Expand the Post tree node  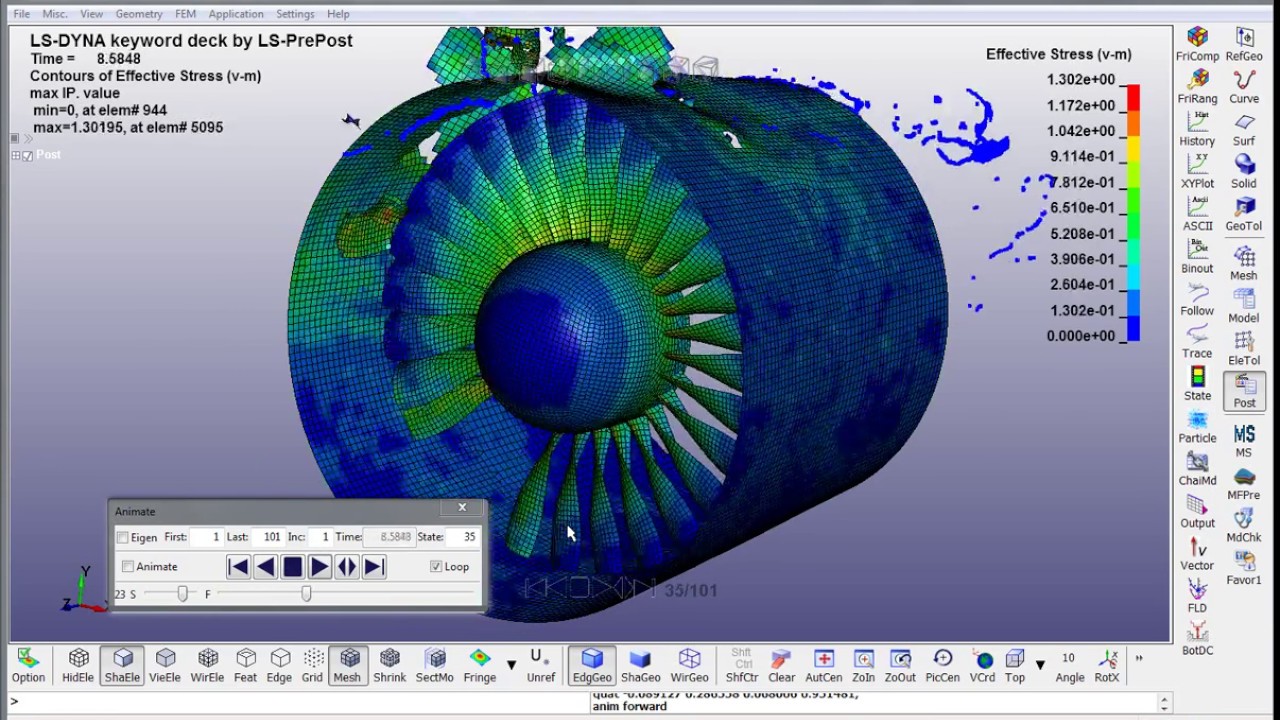[x=16, y=156]
